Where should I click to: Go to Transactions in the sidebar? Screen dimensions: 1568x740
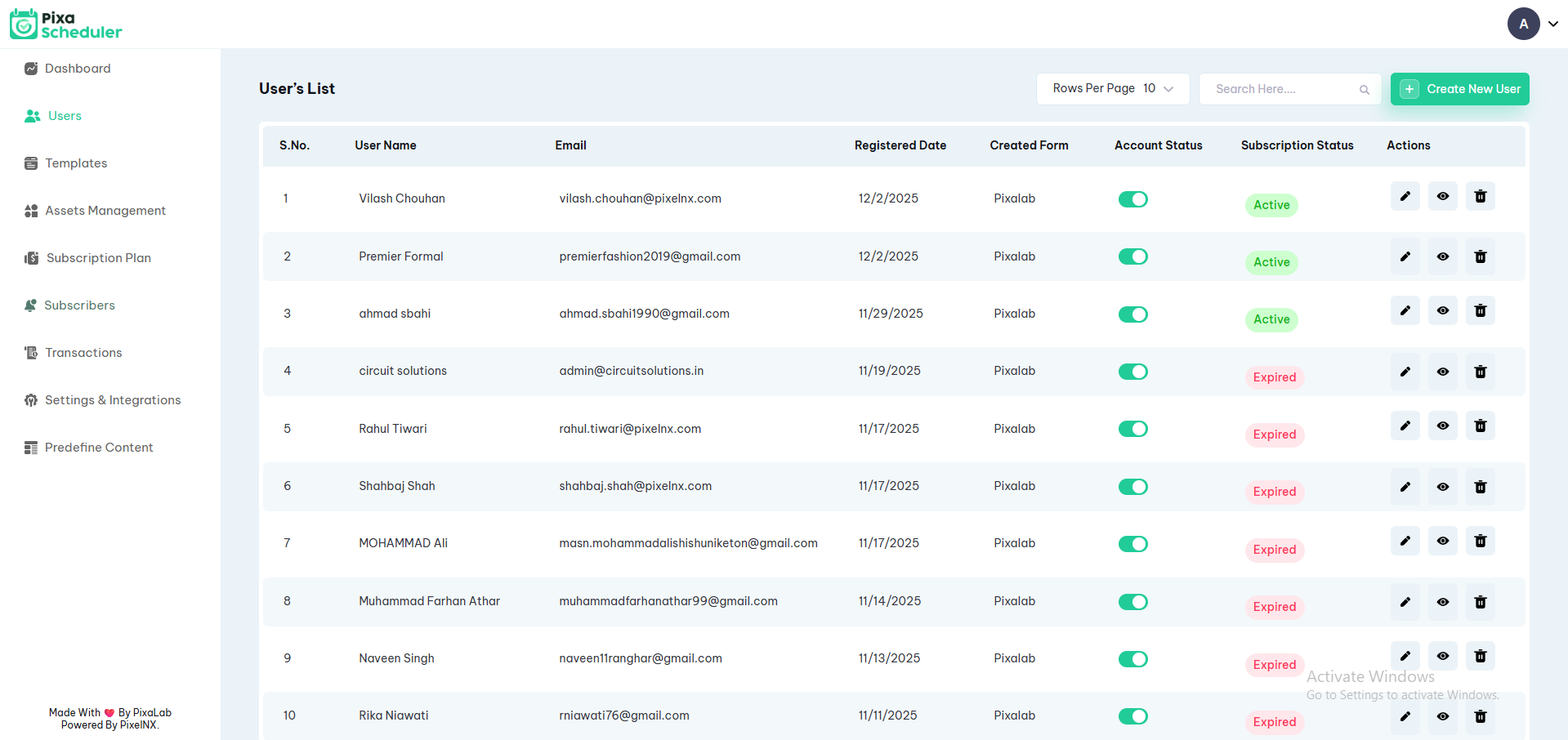[83, 353]
